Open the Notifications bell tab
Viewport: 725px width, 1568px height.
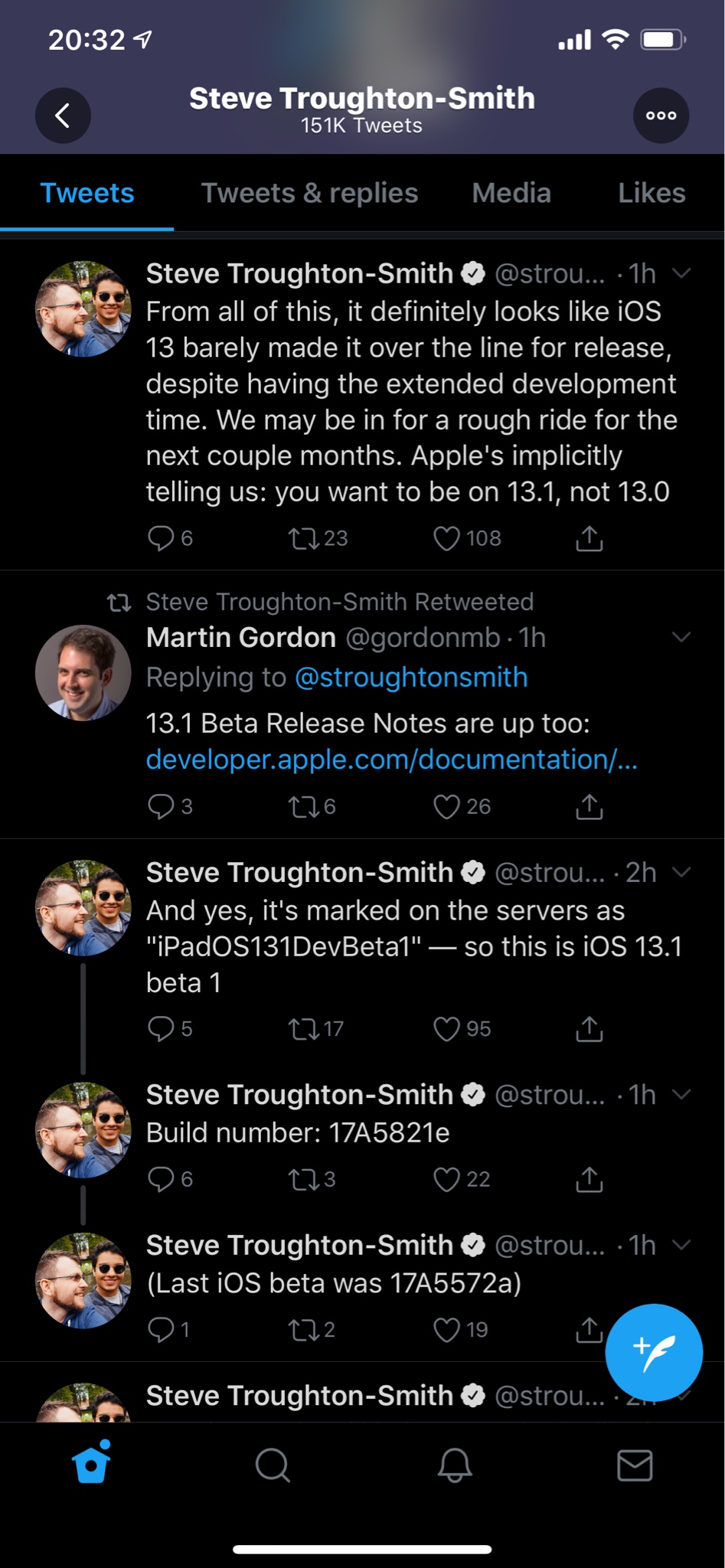point(454,1465)
